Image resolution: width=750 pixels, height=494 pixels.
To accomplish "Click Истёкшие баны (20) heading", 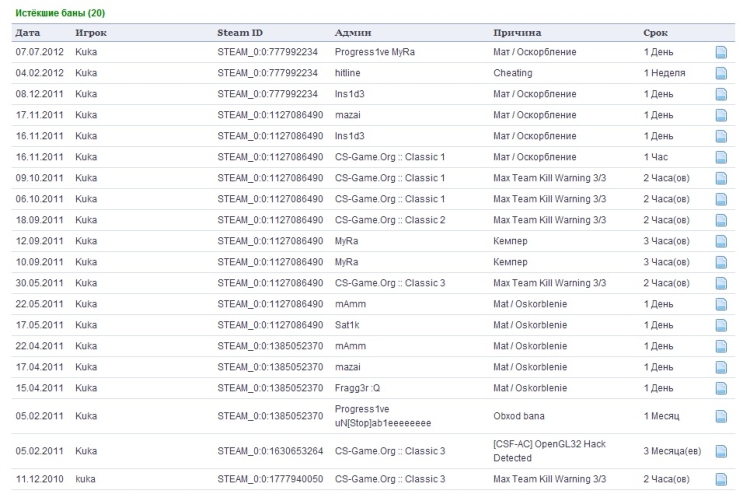I will pos(60,13).
